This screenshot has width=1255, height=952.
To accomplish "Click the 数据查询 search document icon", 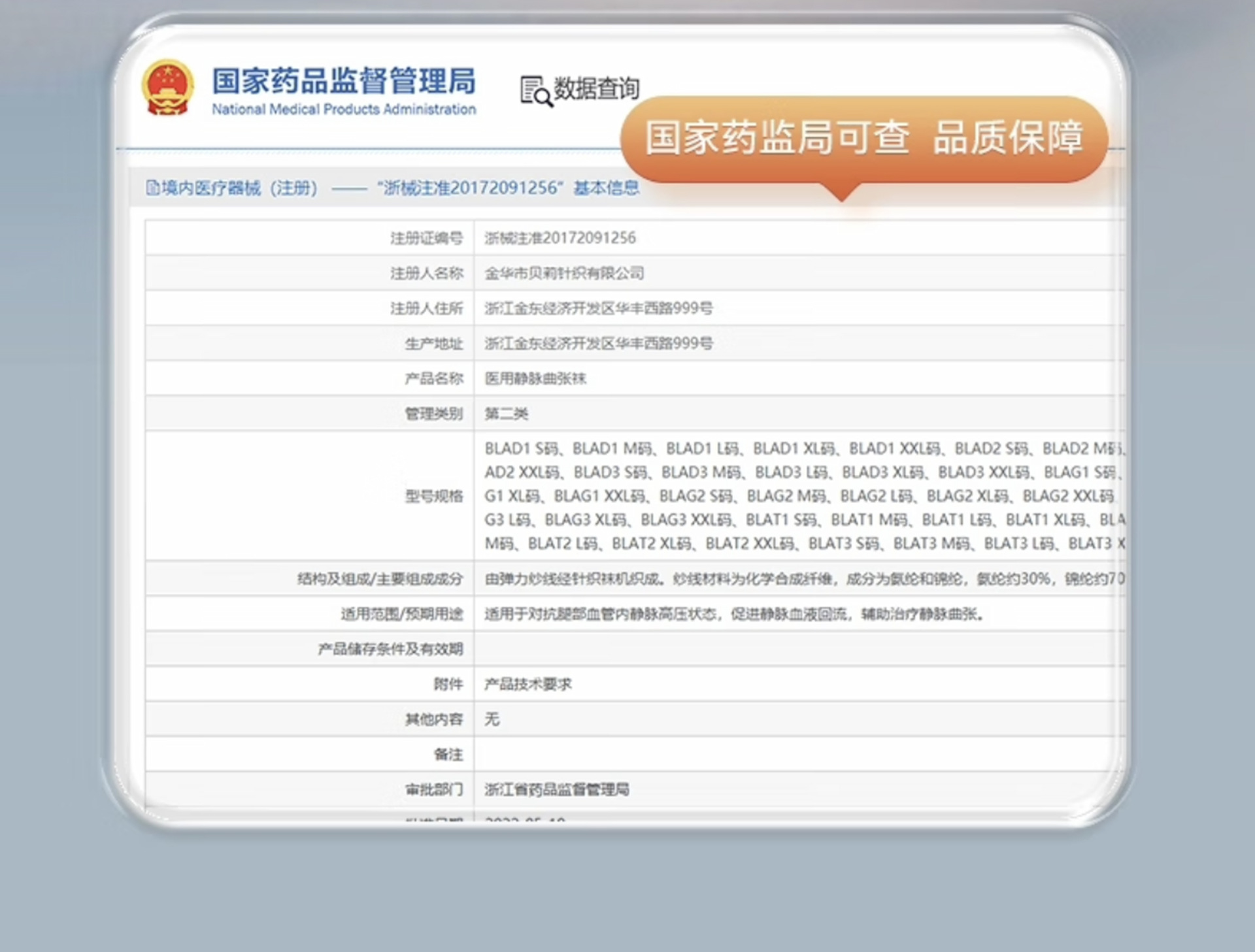I will (x=536, y=91).
